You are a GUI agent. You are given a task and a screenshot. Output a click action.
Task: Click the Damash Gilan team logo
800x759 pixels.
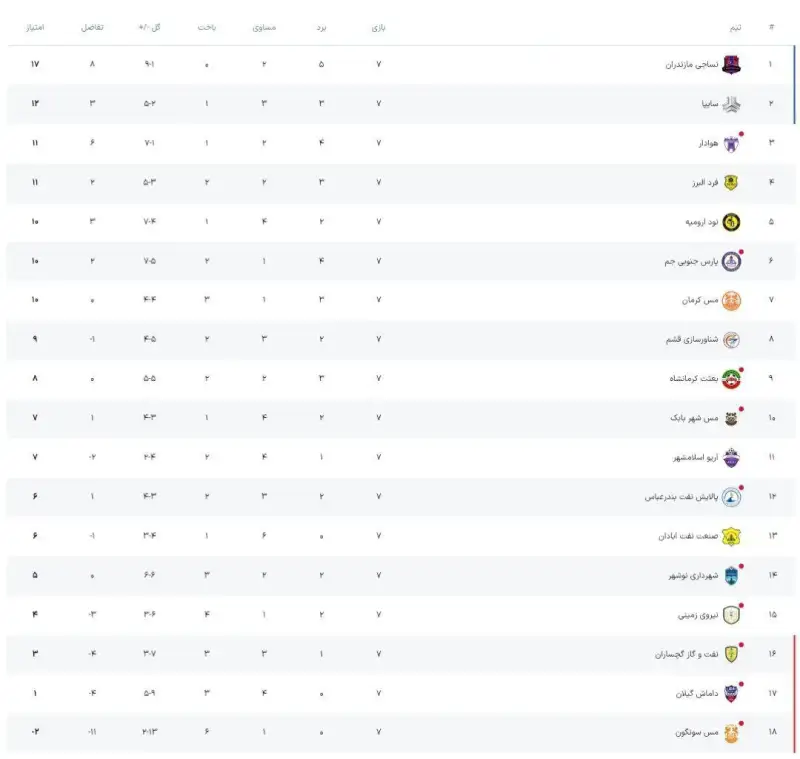coord(732,693)
